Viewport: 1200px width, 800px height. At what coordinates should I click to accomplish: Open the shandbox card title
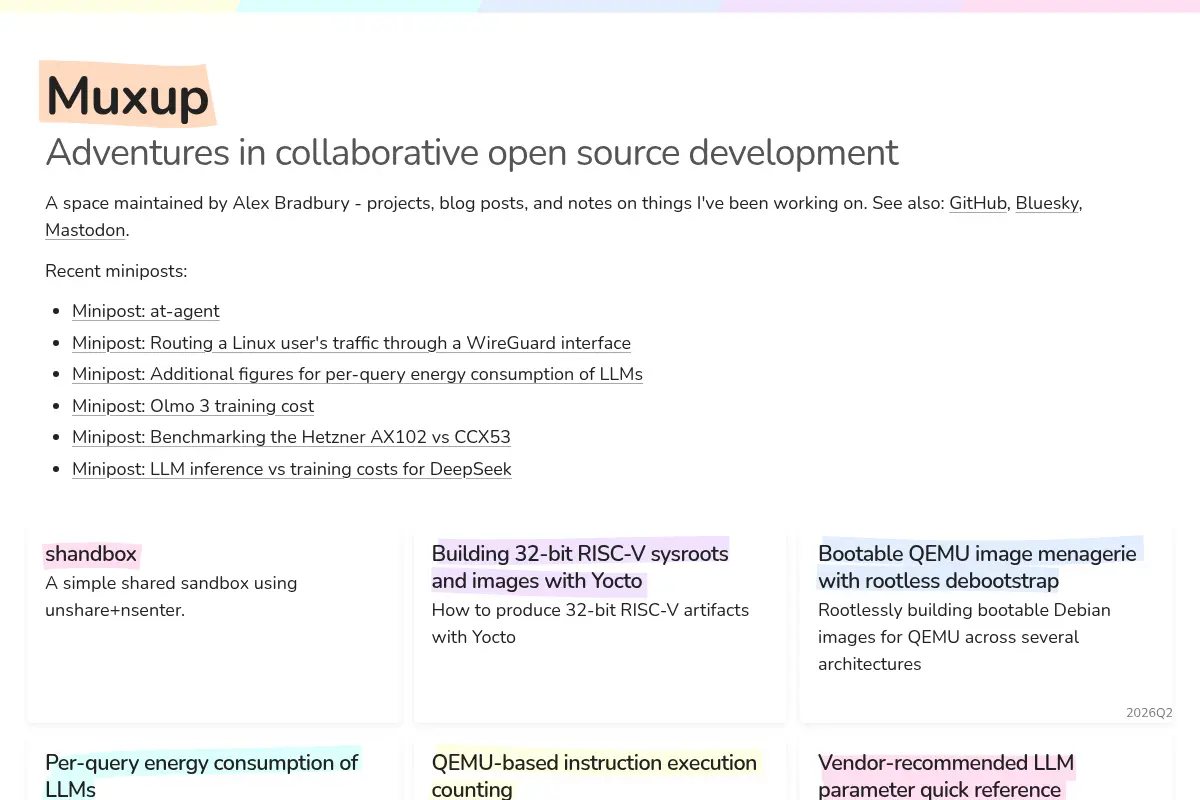91,554
